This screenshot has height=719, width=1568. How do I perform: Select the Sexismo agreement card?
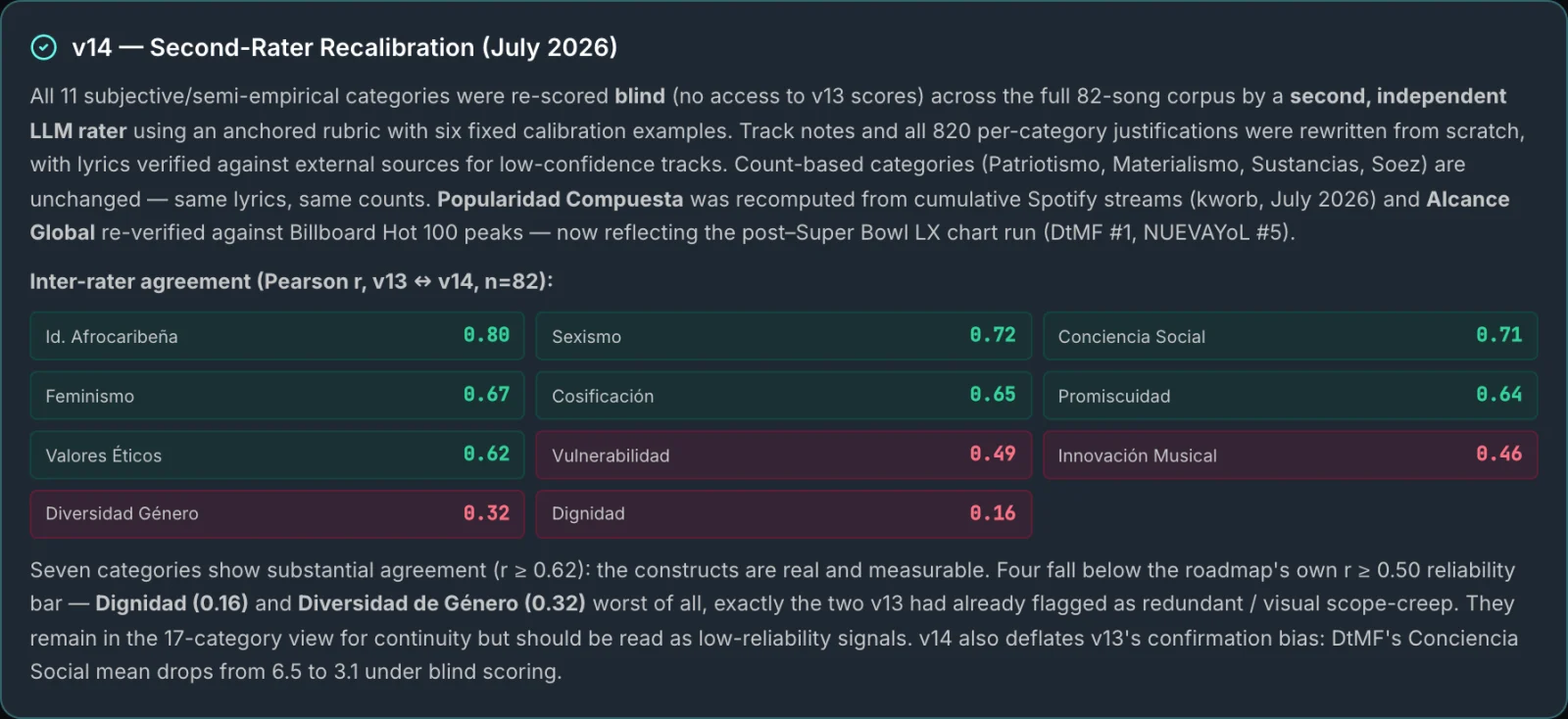coord(784,336)
